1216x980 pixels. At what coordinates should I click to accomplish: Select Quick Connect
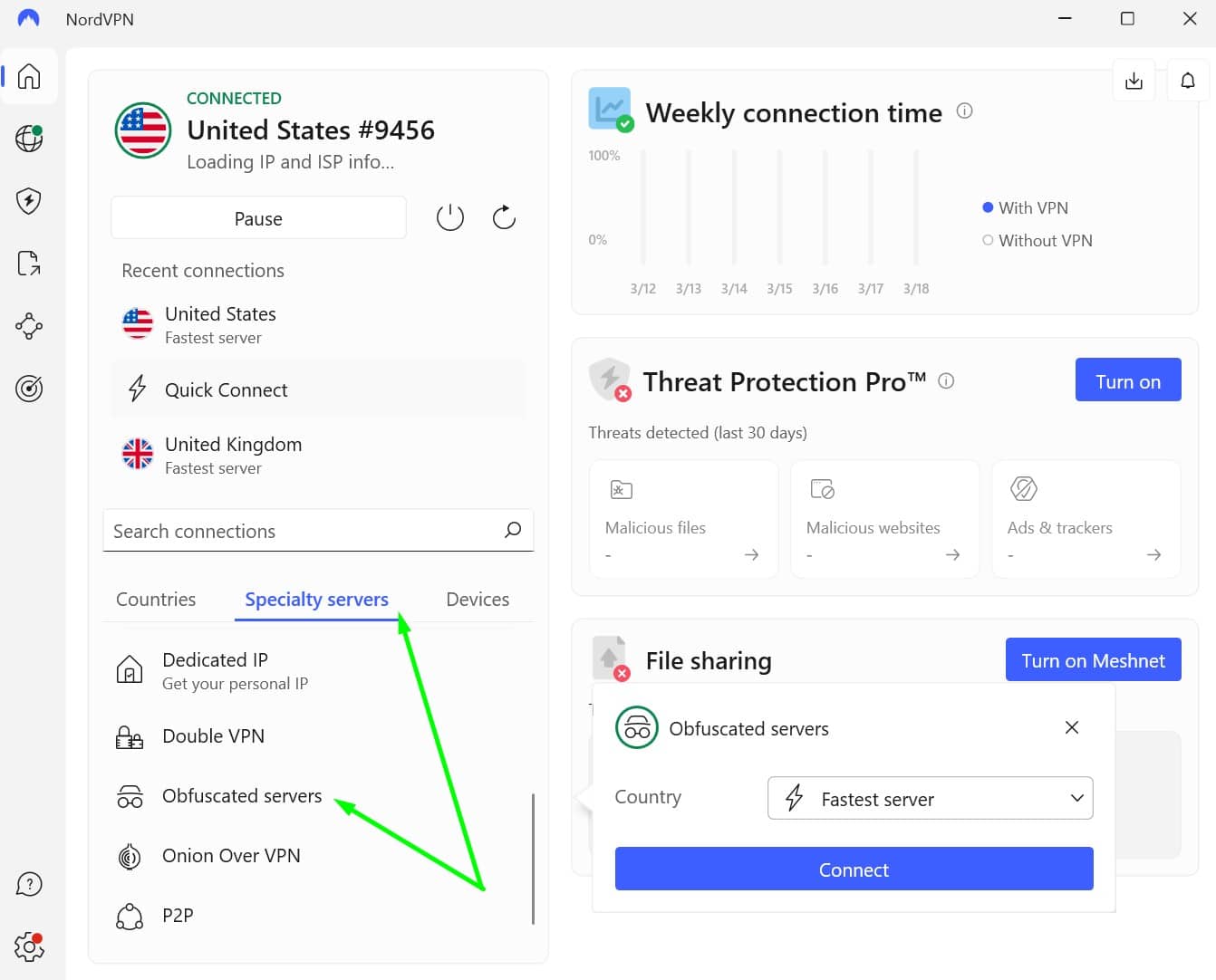[x=318, y=389]
